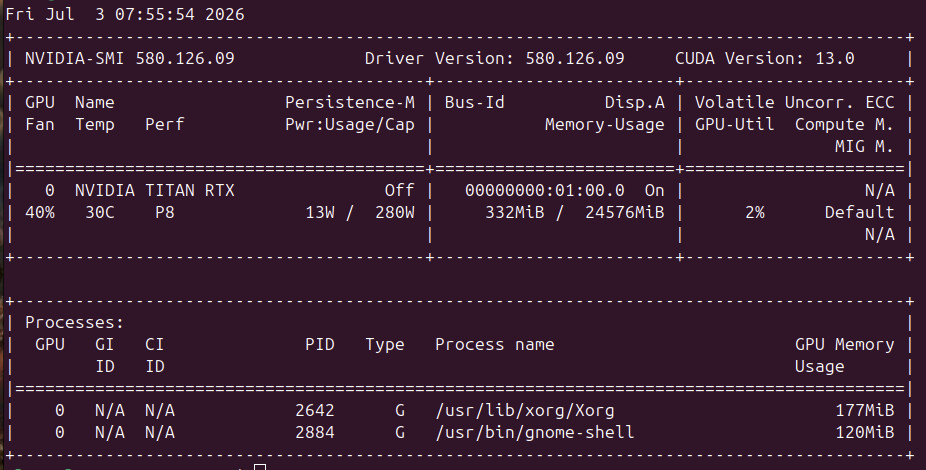This screenshot has width=926, height=470.
Task: Click the "CUDA Version: 13.0" text
Action: pos(765,58)
